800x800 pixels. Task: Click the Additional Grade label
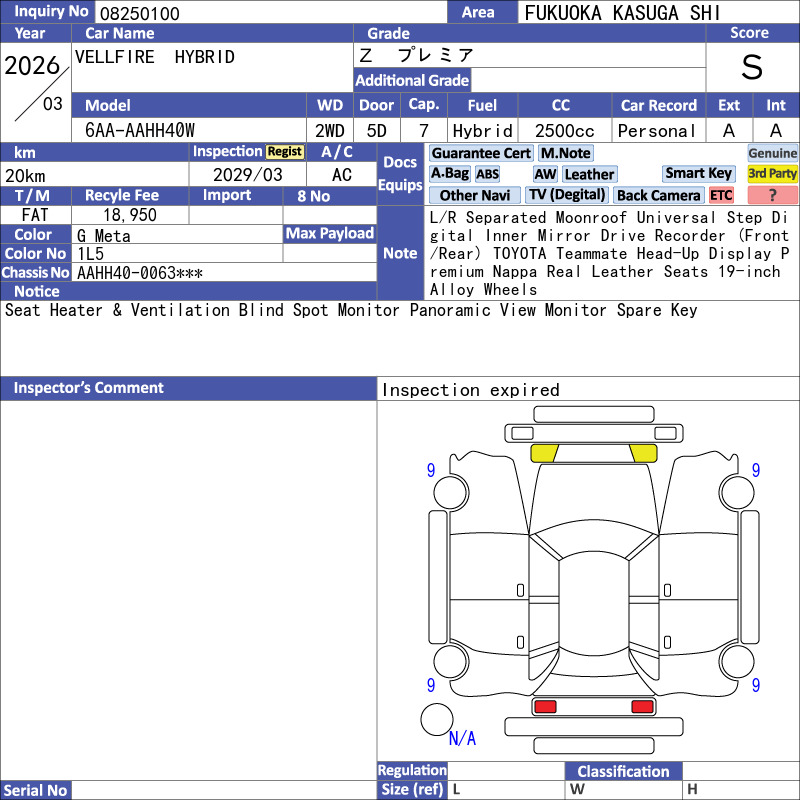(x=412, y=80)
